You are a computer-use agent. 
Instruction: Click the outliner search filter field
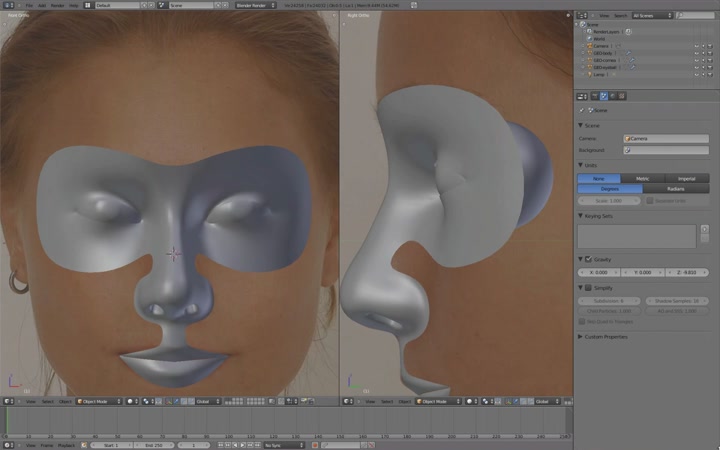(695, 15)
